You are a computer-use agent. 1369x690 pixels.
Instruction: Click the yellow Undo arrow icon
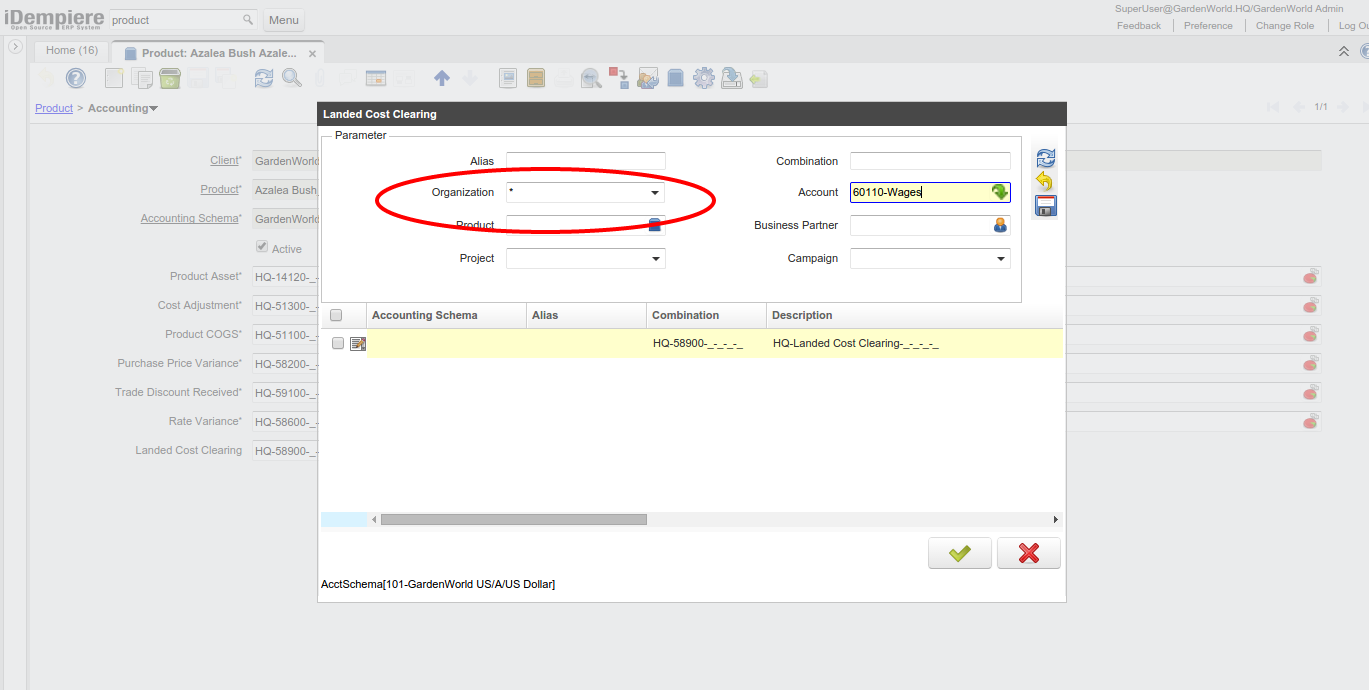(1045, 182)
